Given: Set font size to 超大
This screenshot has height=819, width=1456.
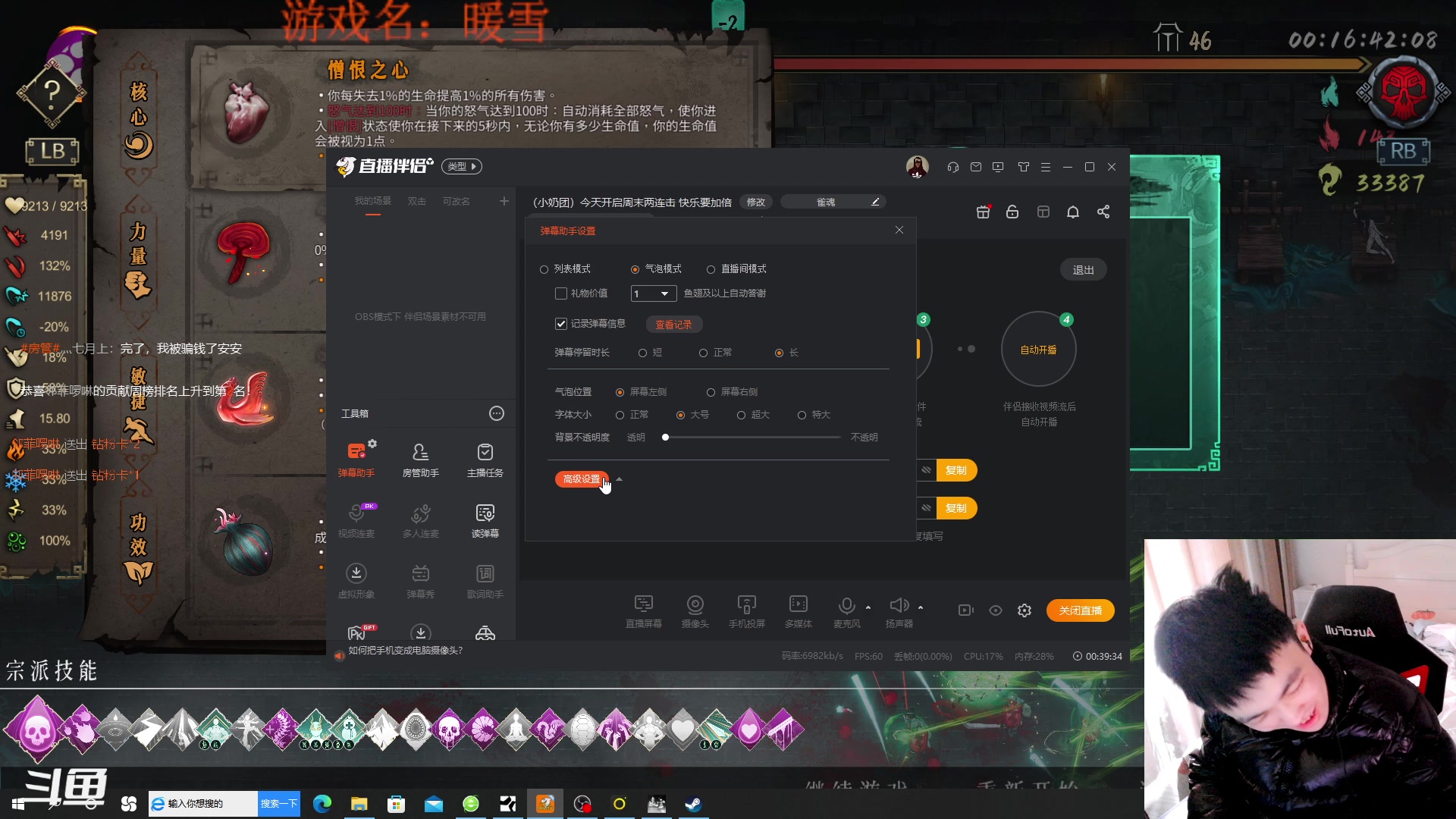Looking at the screenshot, I should pyautogui.click(x=741, y=415).
